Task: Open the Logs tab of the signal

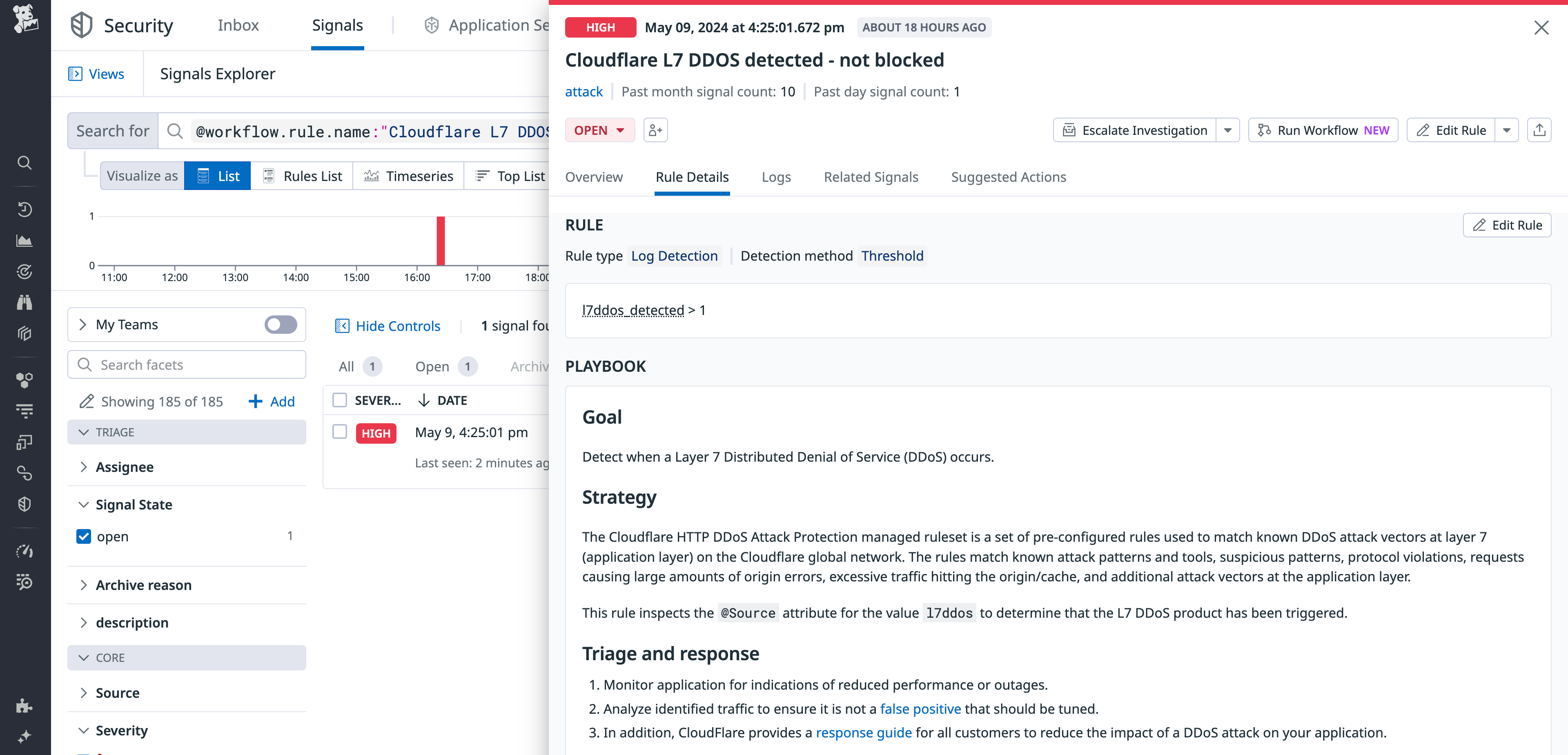Action: coord(776,177)
